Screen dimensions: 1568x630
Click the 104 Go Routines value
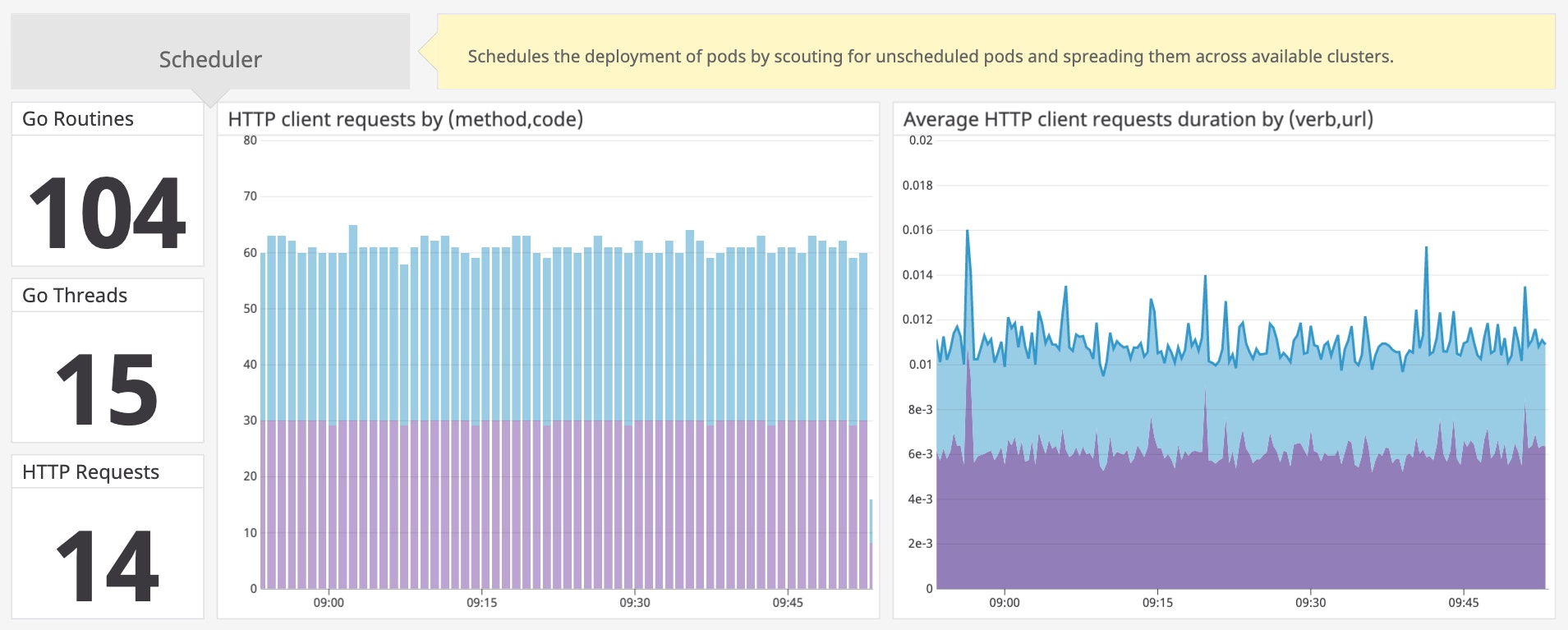point(108,213)
